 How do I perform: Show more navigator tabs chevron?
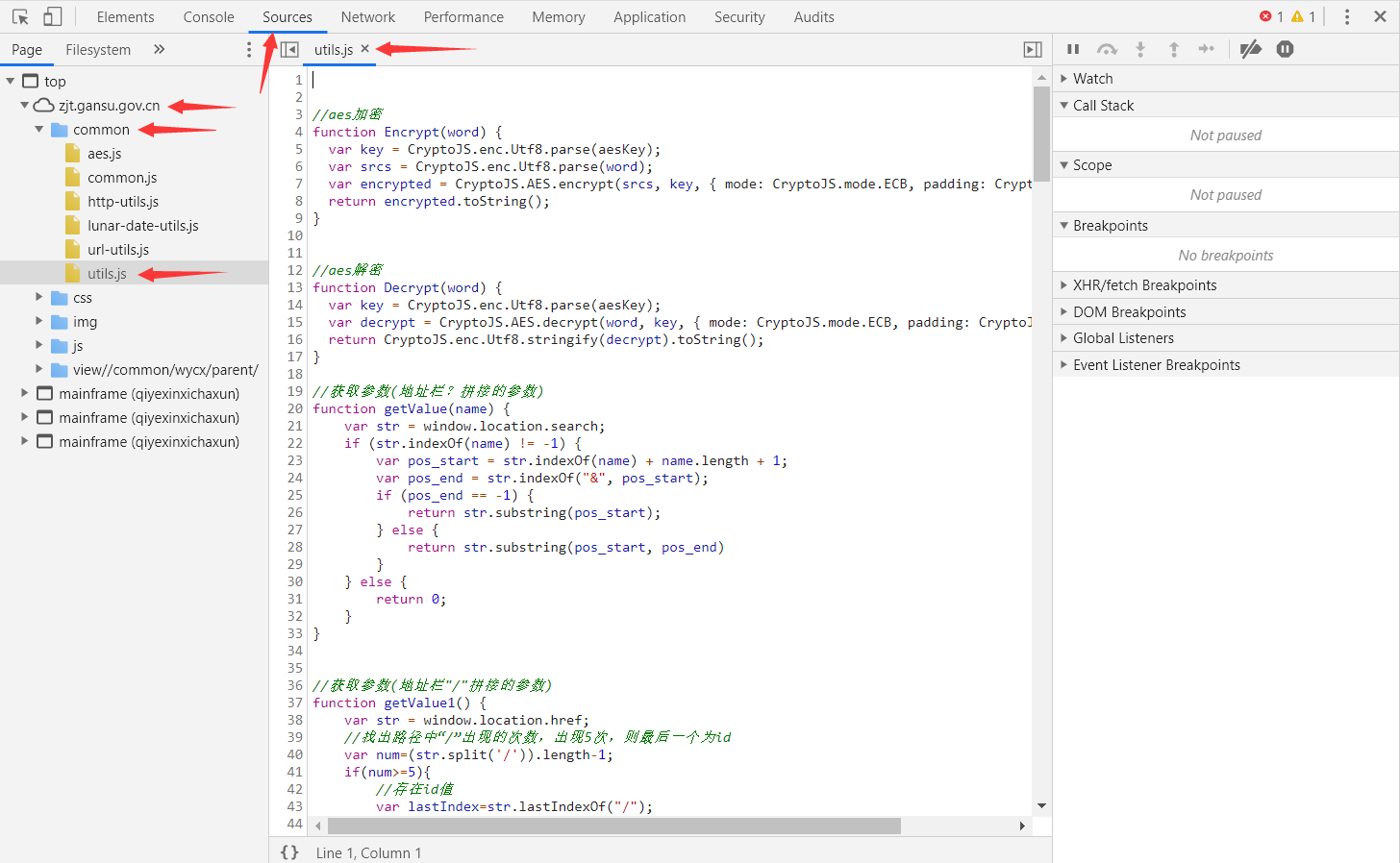point(160,49)
